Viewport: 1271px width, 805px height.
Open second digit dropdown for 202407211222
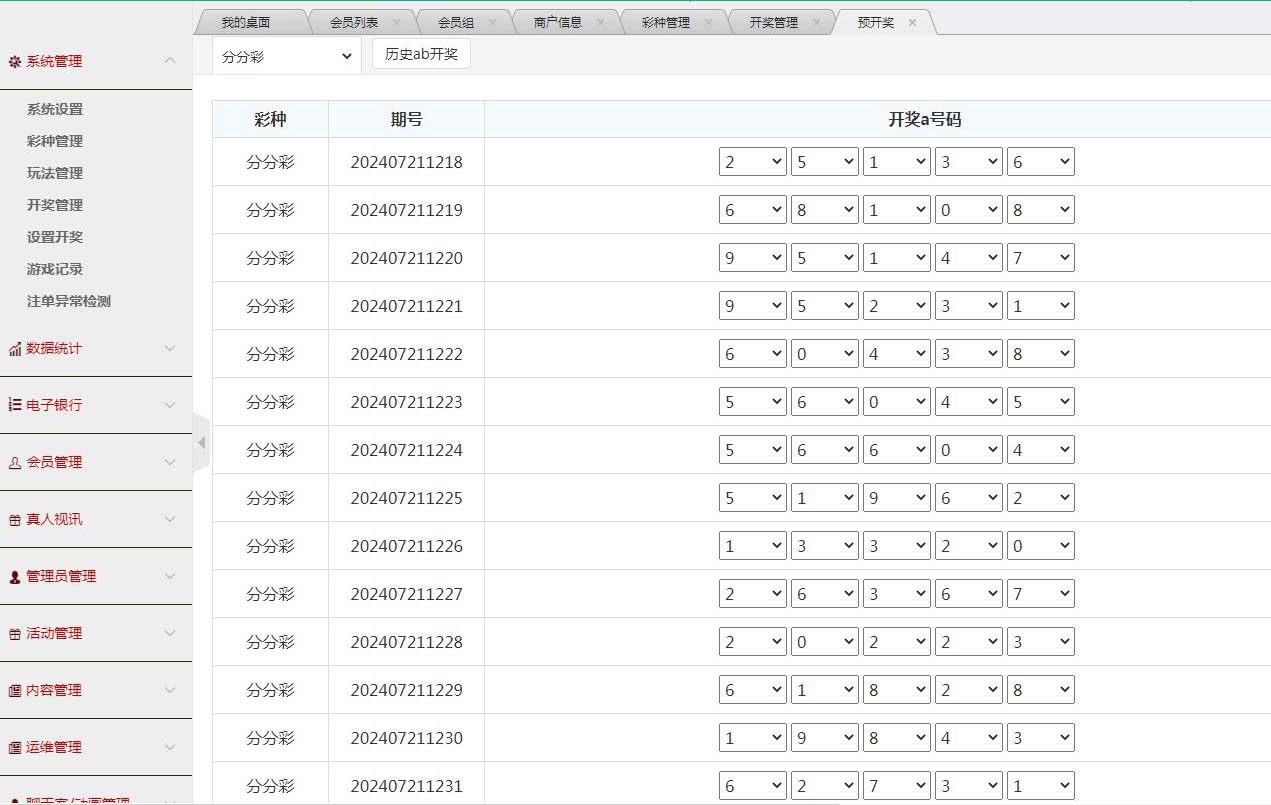(x=825, y=354)
